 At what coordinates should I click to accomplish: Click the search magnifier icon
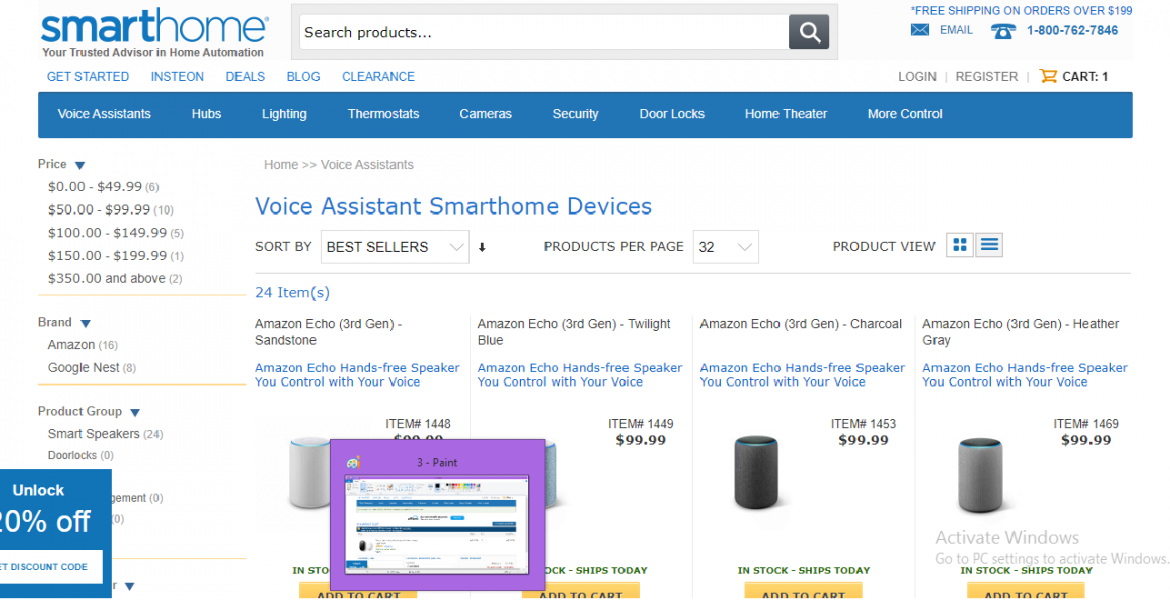(x=808, y=32)
